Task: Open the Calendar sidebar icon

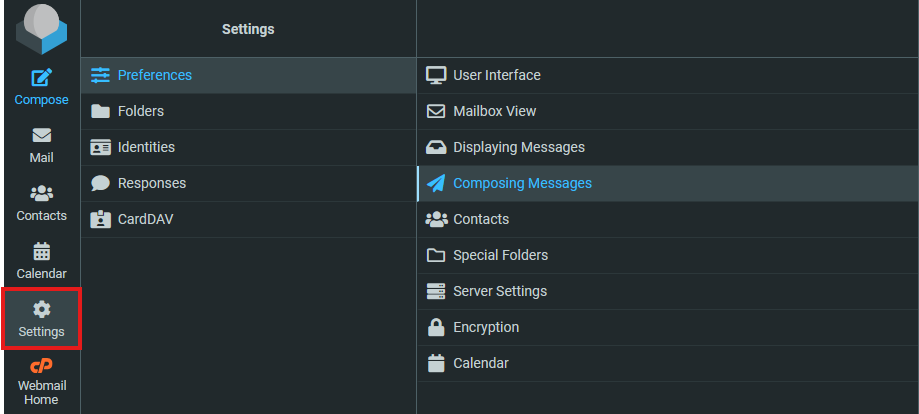Action: pyautogui.click(x=41, y=252)
